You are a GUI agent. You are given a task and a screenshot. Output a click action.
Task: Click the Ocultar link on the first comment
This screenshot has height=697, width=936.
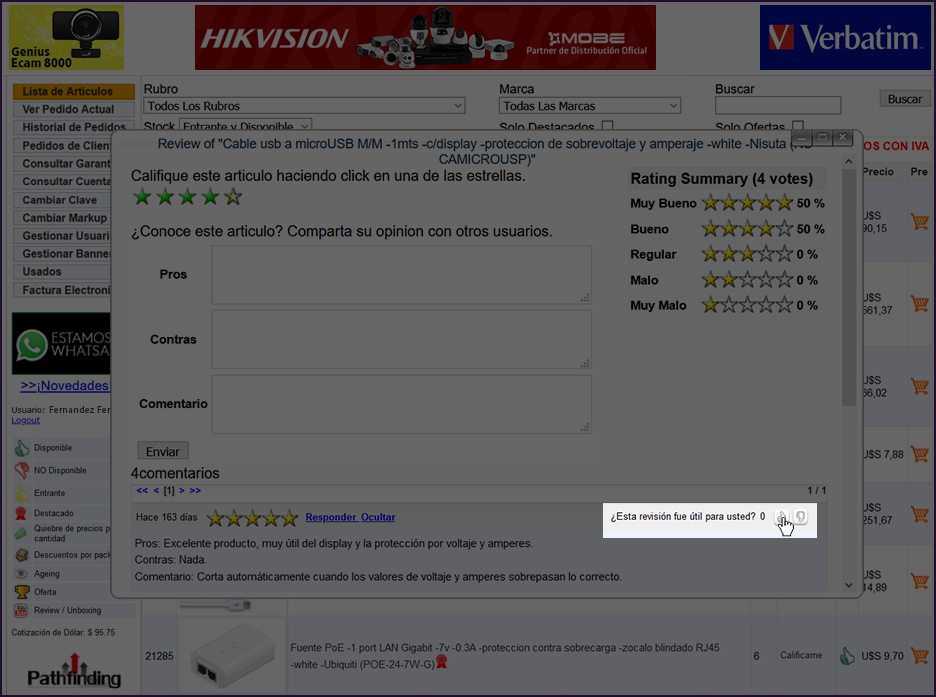tap(378, 517)
